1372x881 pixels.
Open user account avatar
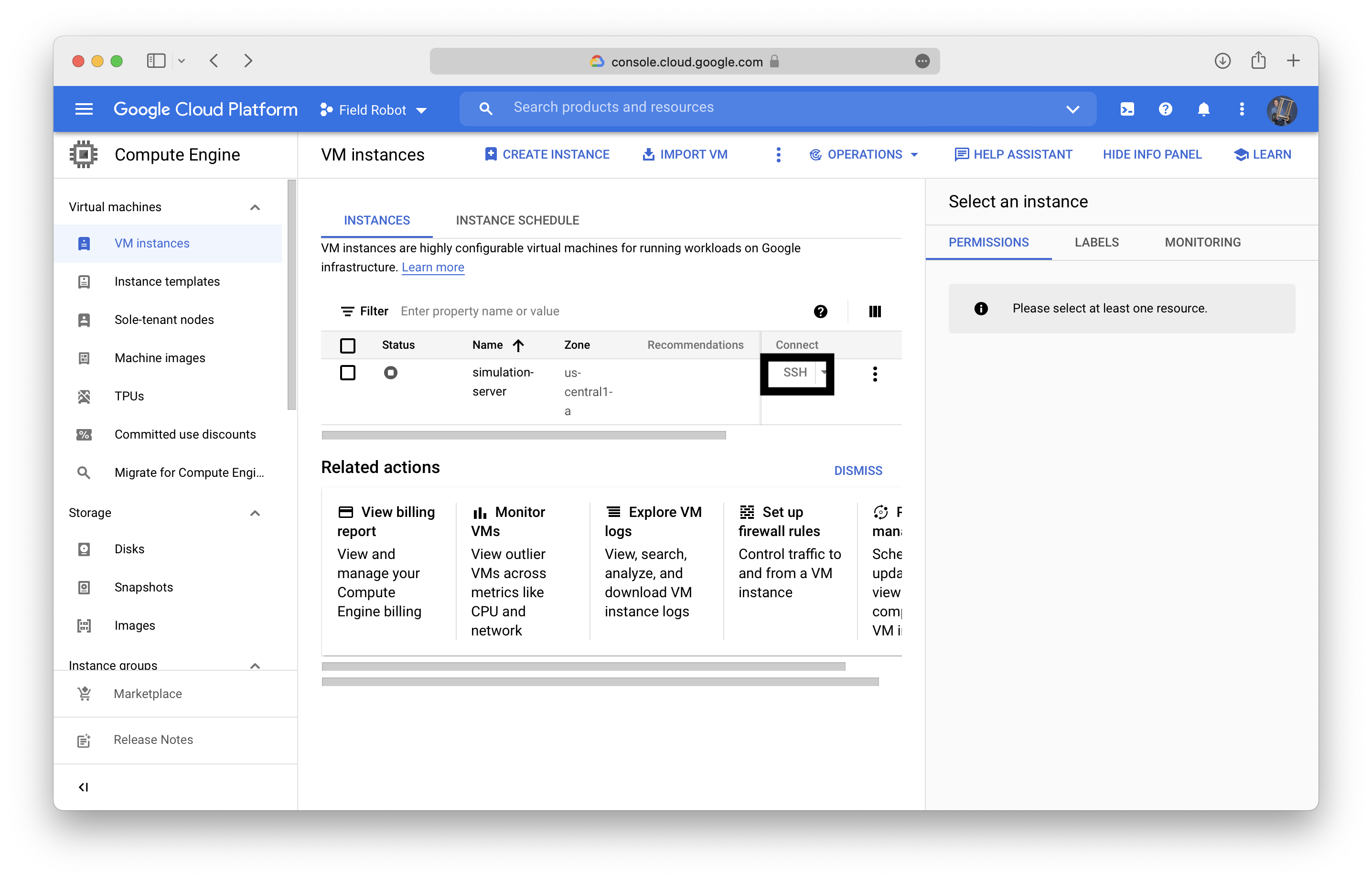[1282, 110]
